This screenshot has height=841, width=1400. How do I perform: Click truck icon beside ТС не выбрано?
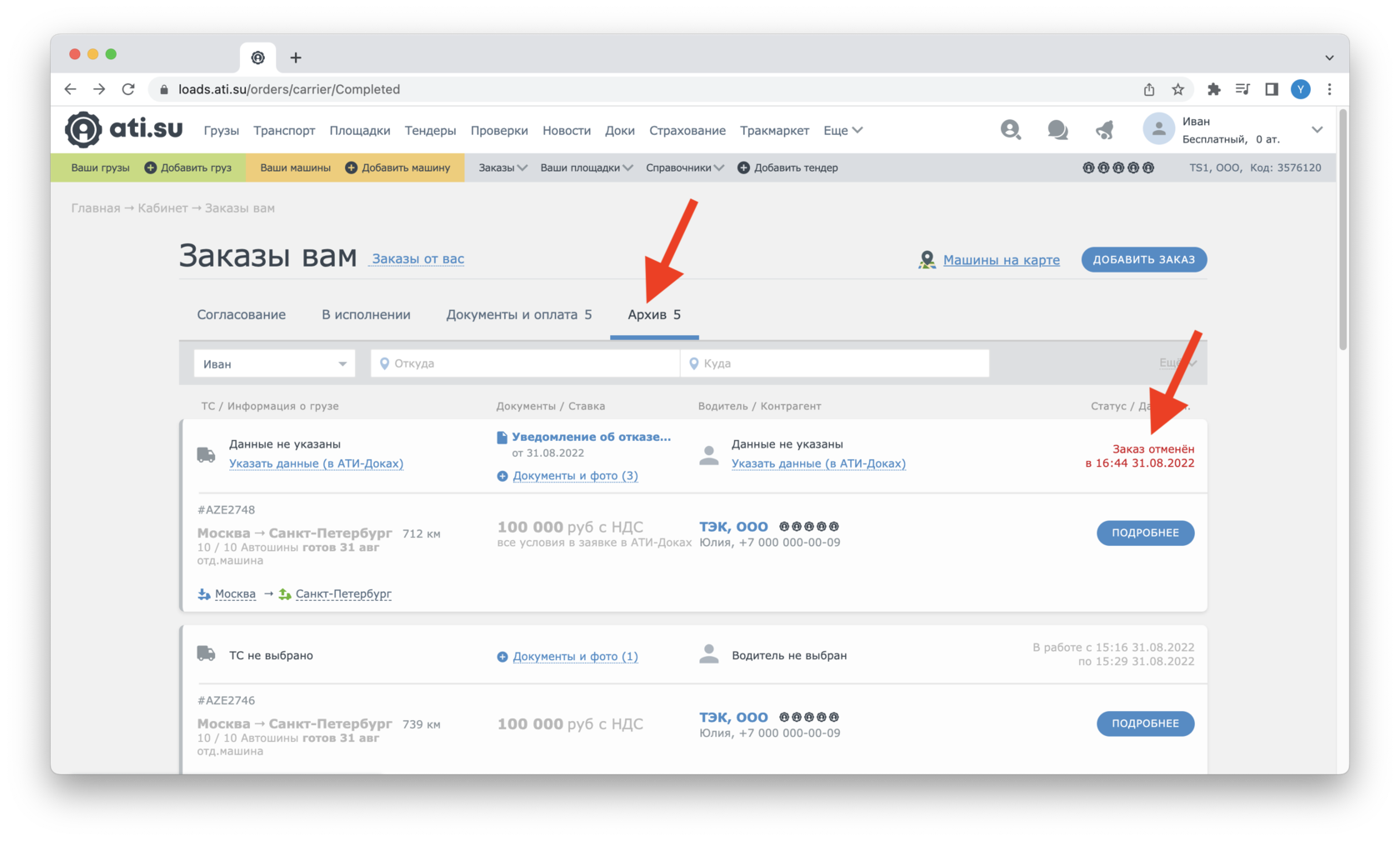pyautogui.click(x=206, y=653)
